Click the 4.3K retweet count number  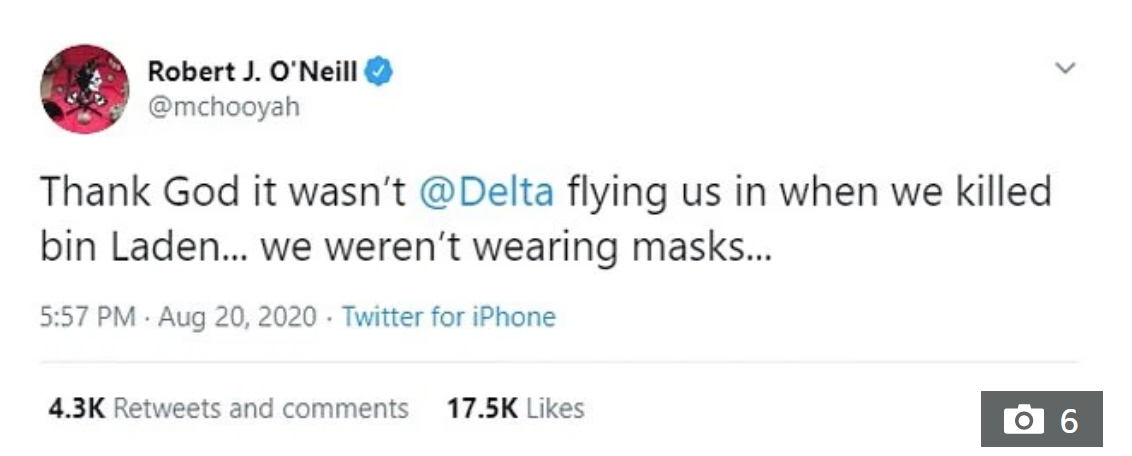pyautogui.click(x=76, y=408)
